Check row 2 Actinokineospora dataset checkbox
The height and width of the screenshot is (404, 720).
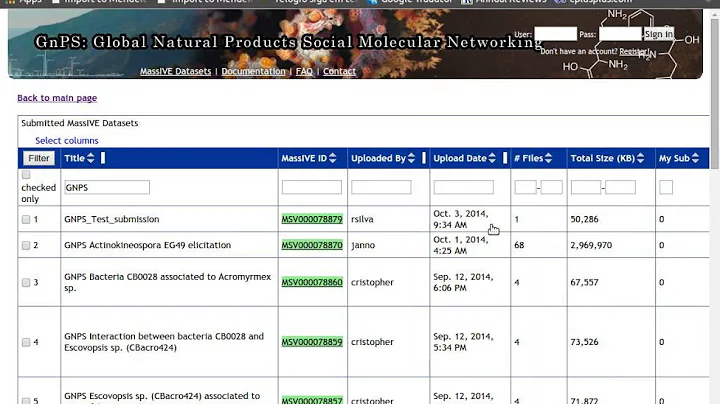26,245
